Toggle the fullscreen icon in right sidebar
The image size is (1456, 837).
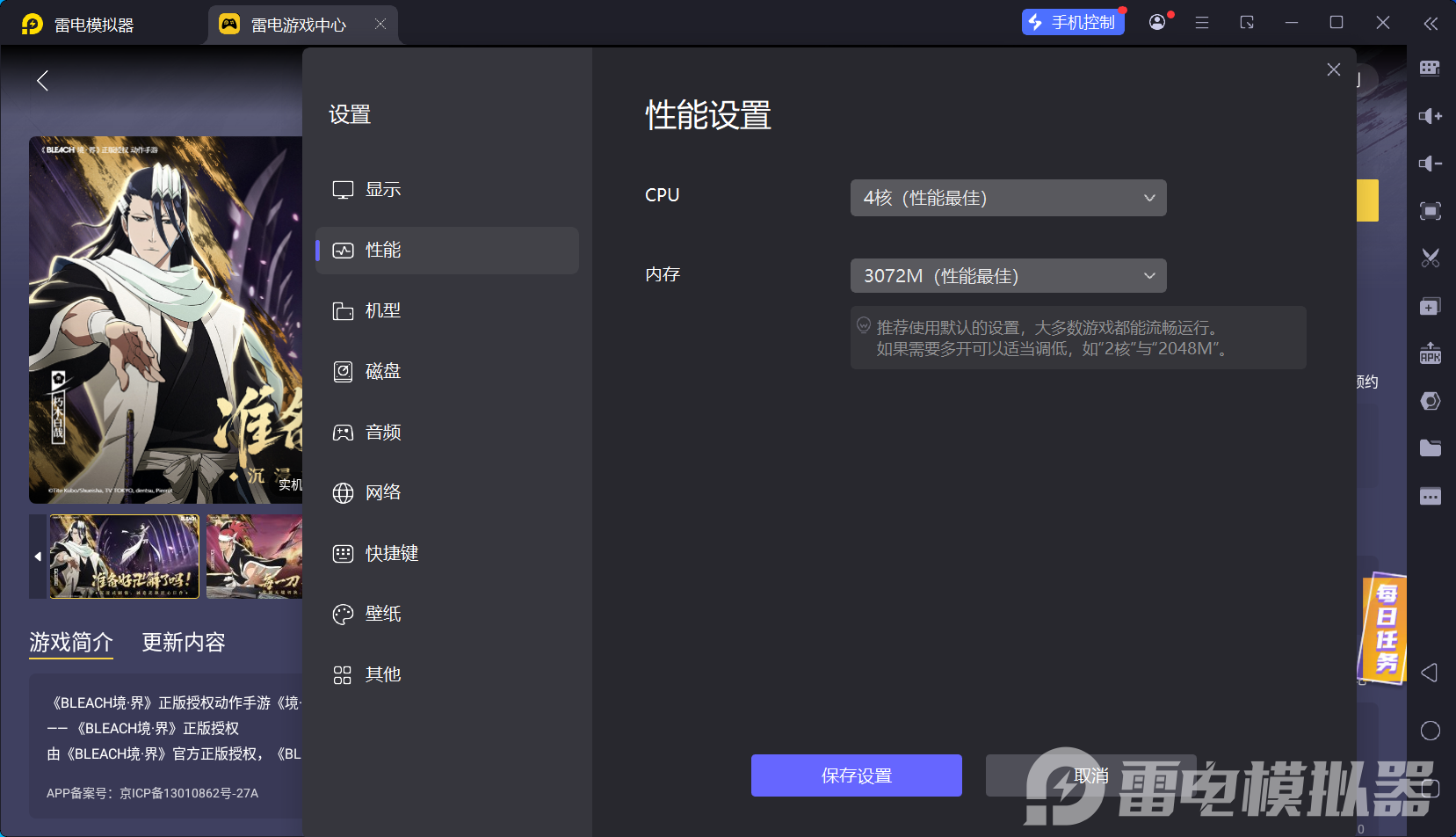click(1430, 211)
